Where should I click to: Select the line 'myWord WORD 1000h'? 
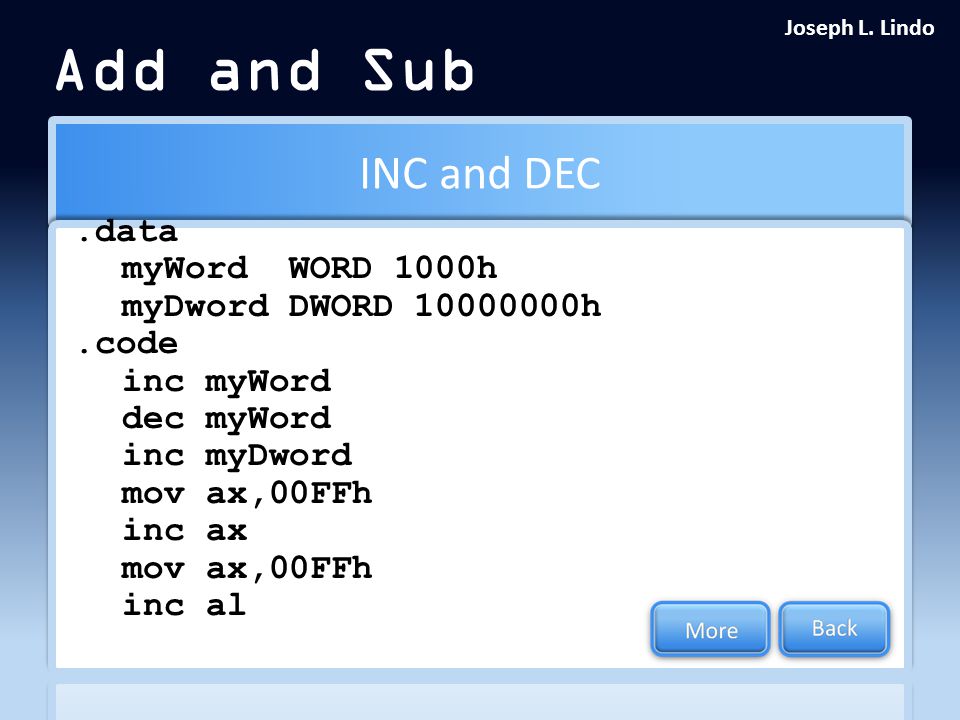click(309, 269)
